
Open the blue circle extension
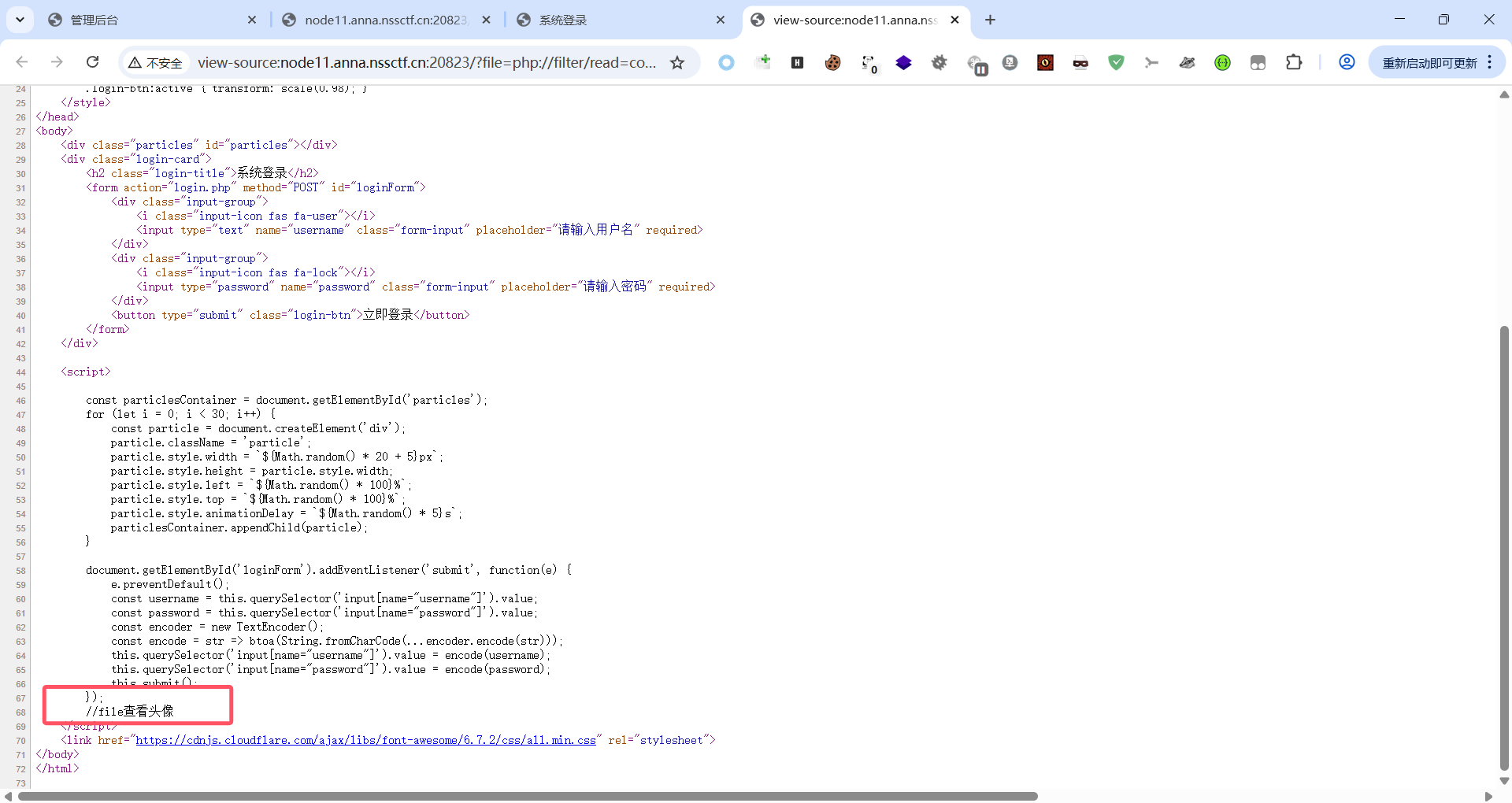coord(726,63)
